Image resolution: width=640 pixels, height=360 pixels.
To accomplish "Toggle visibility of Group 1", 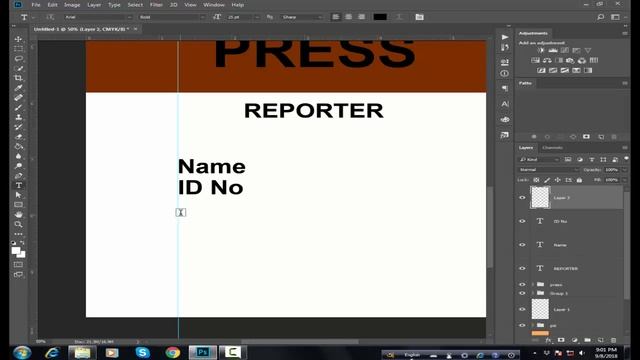I will pyautogui.click(x=522, y=293).
